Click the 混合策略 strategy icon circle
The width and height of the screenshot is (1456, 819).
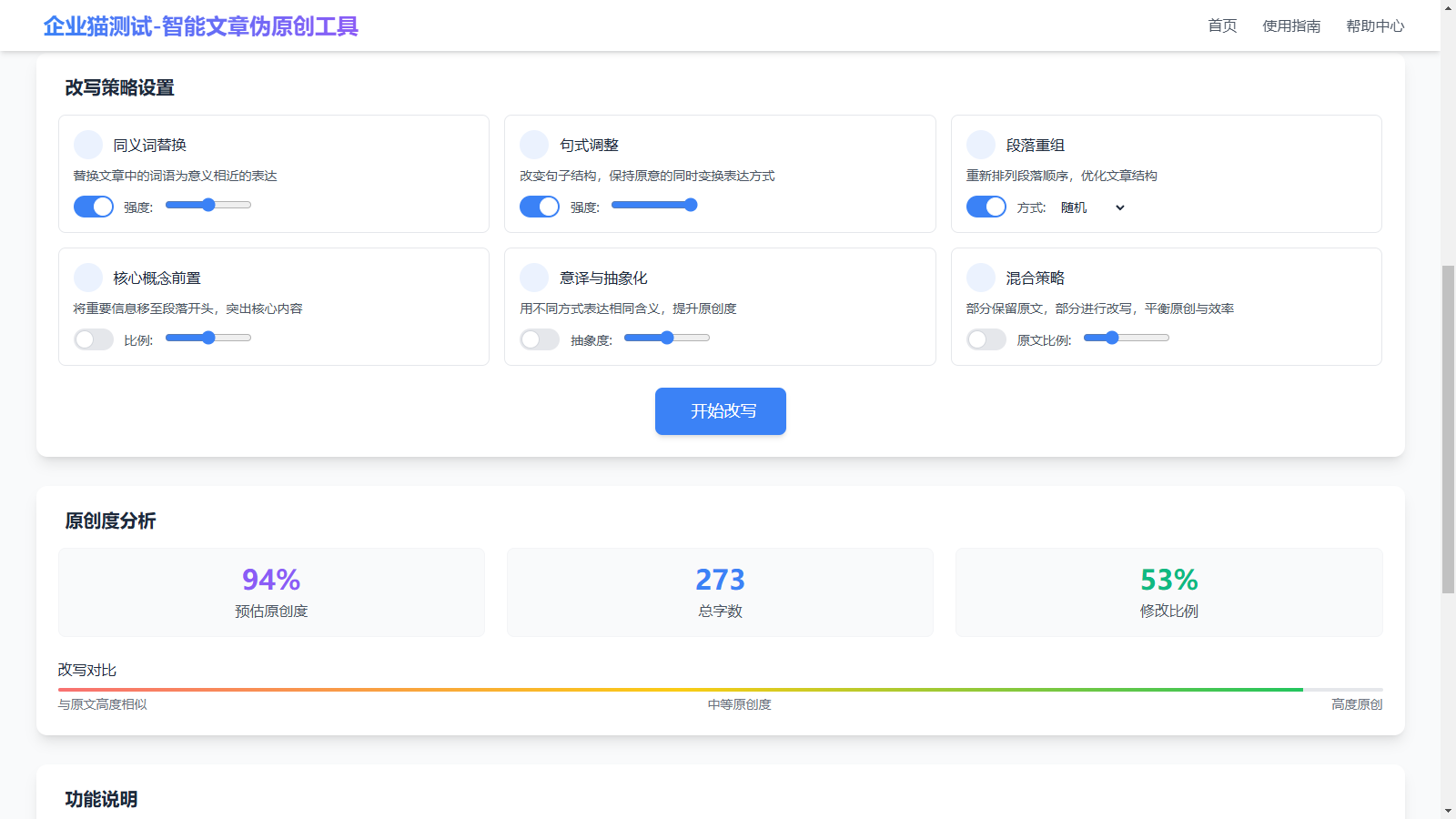click(x=981, y=278)
